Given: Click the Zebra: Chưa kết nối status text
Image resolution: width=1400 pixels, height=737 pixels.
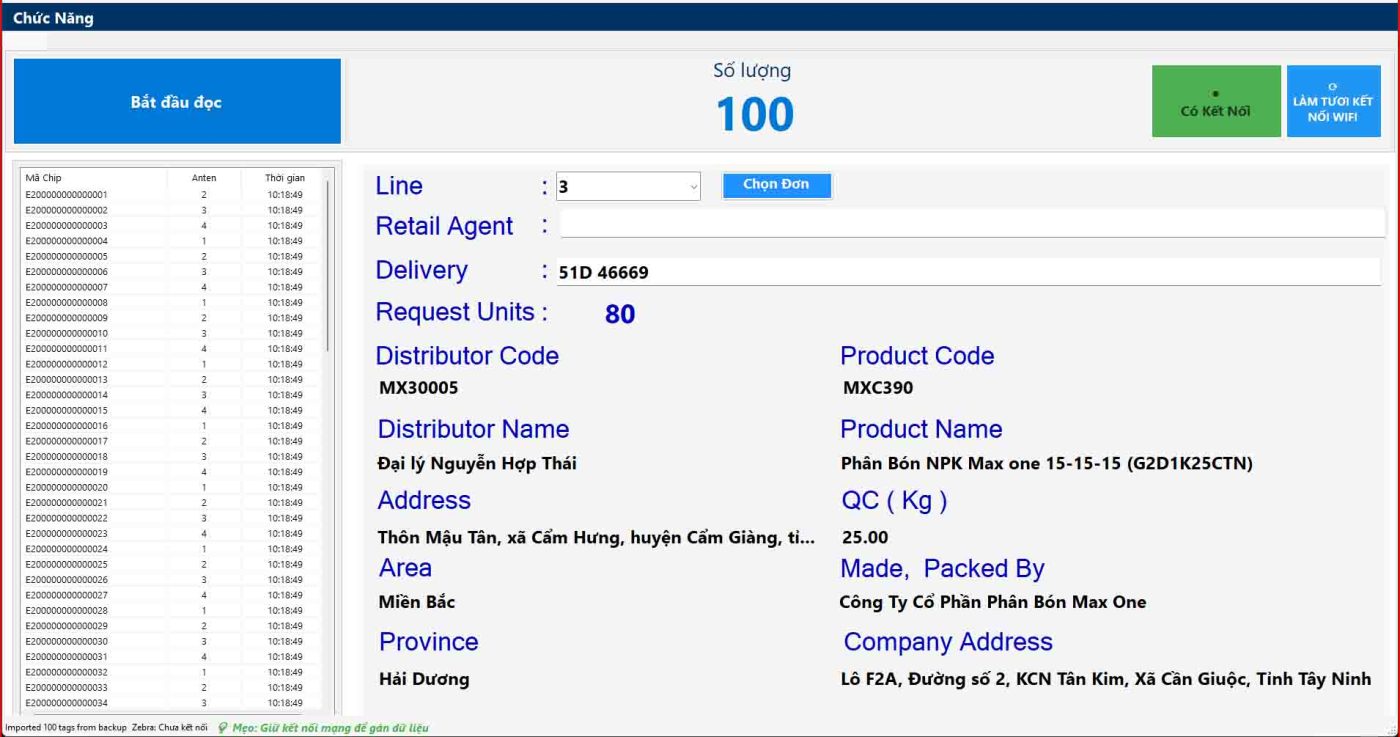Looking at the screenshot, I should [x=170, y=728].
